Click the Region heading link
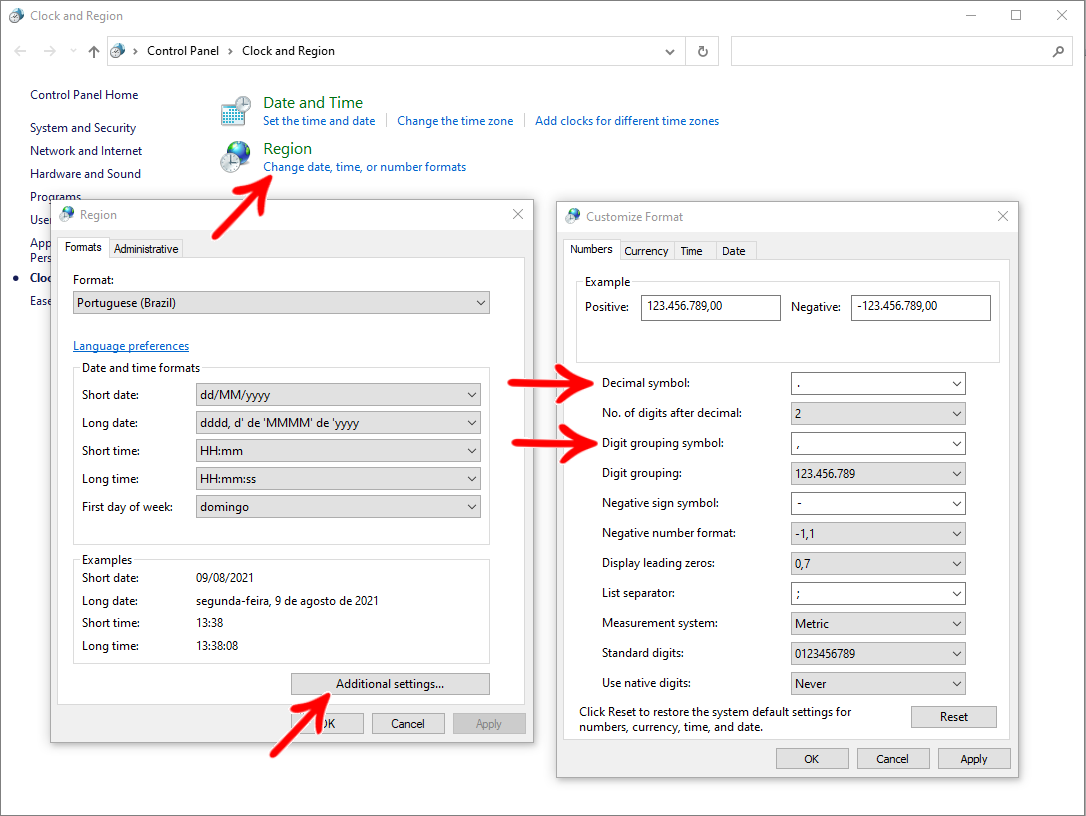Image resolution: width=1086 pixels, height=816 pixels. (x=287, y=149)
